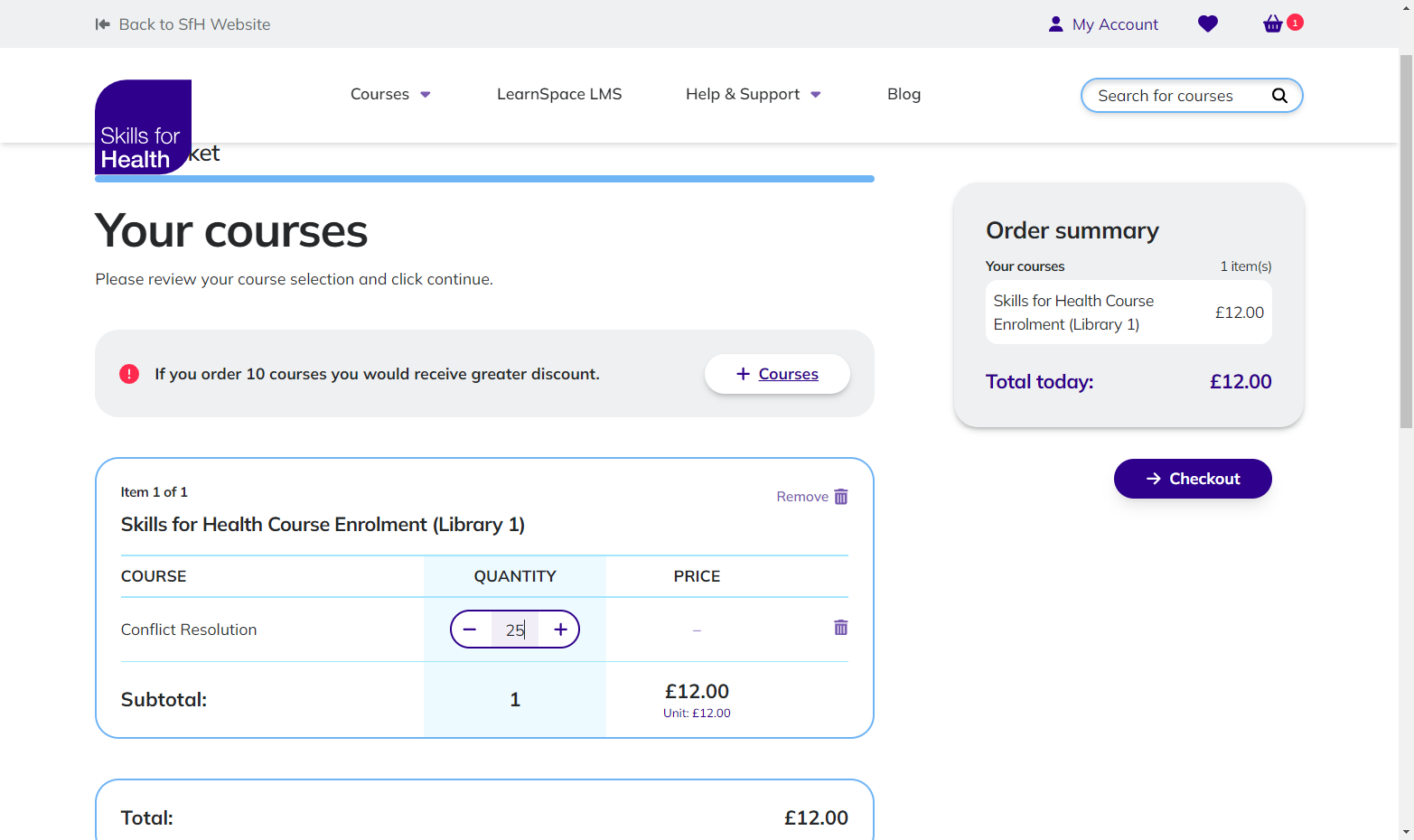Click the 'Item 1 of 1' label

[155, 492]
